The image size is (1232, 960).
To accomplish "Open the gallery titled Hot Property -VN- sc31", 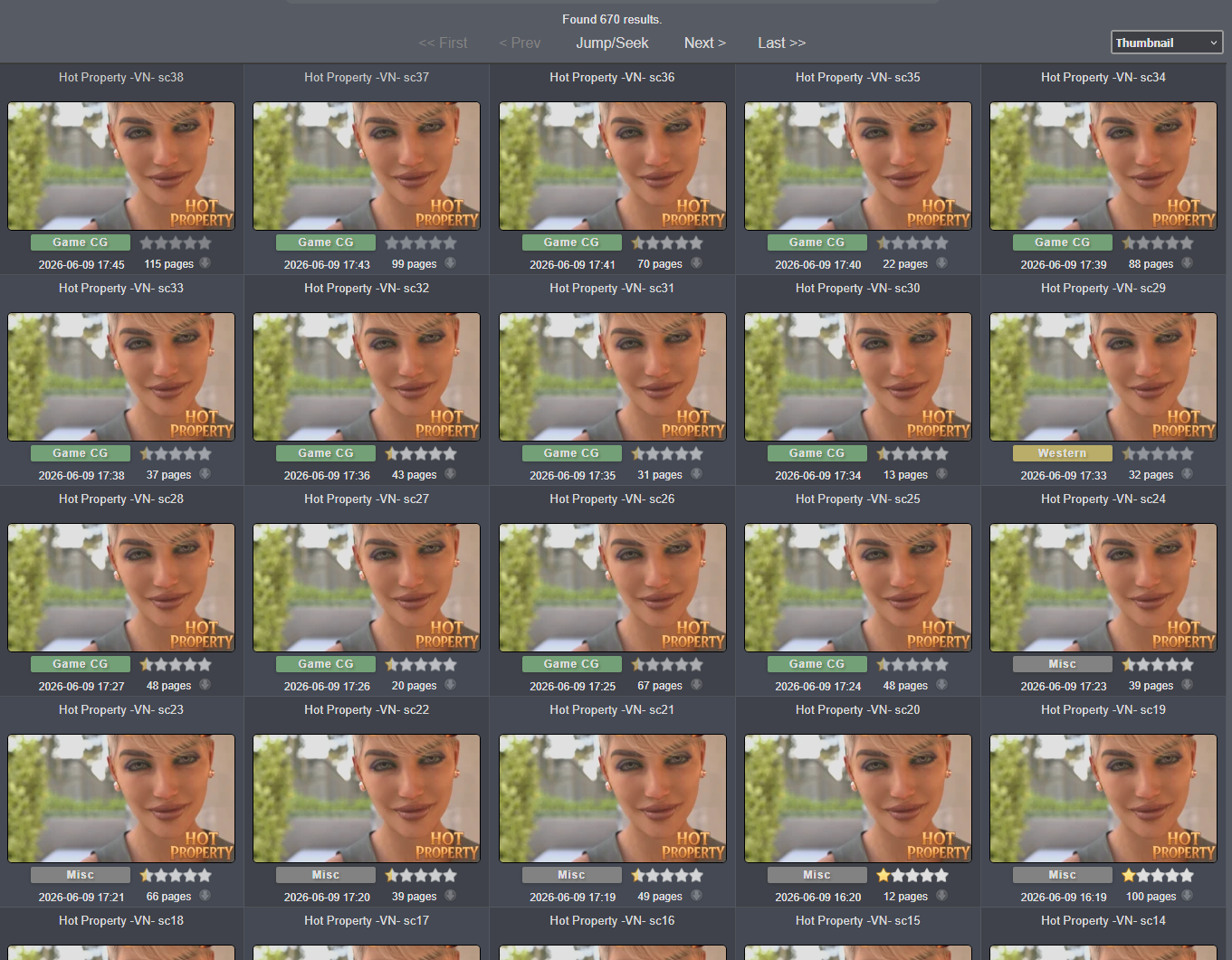I will pyautogui.click(x=612, y=289).
